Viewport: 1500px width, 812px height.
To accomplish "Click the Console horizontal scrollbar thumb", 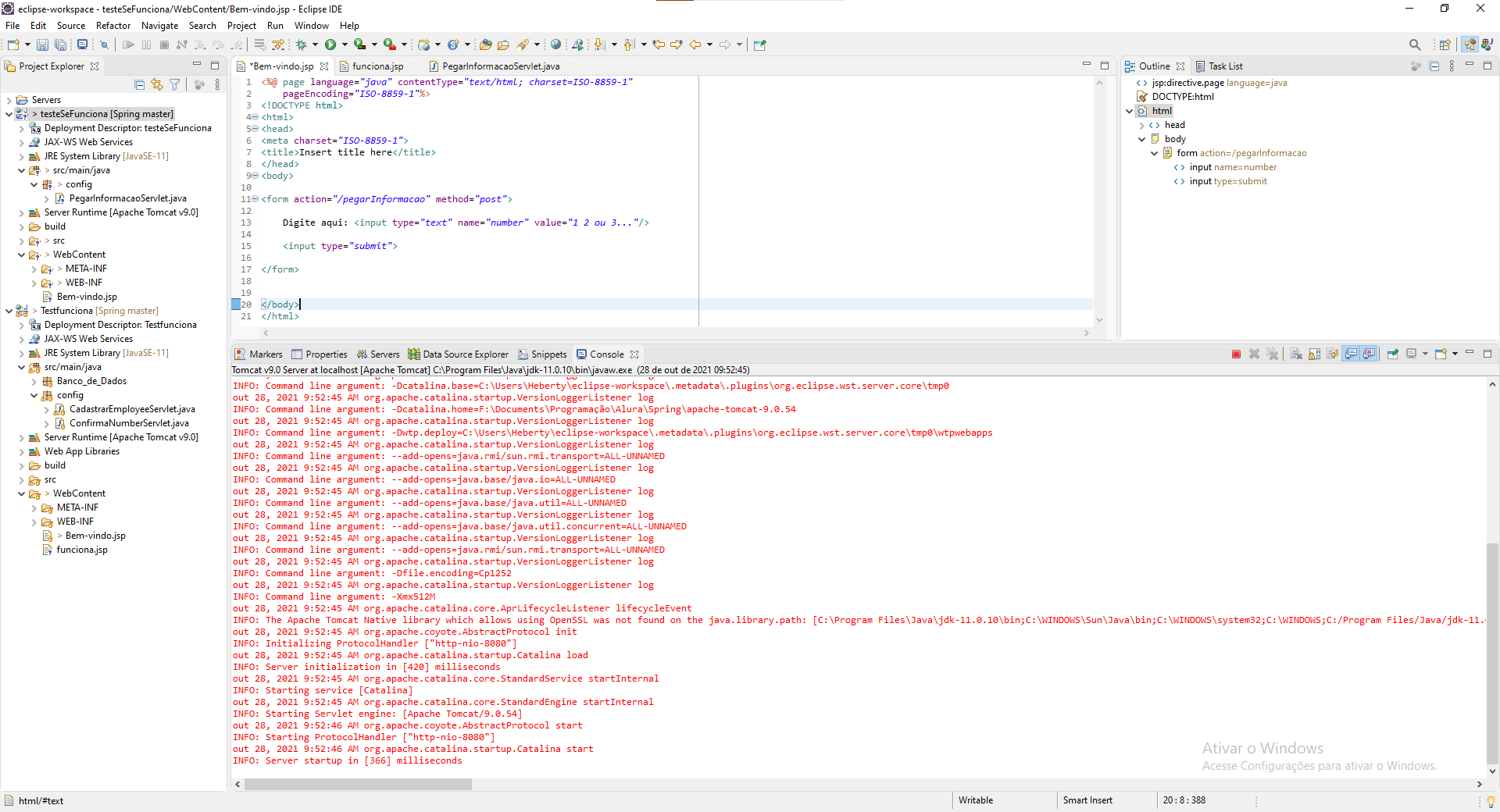I will click(x=358, y=784).
